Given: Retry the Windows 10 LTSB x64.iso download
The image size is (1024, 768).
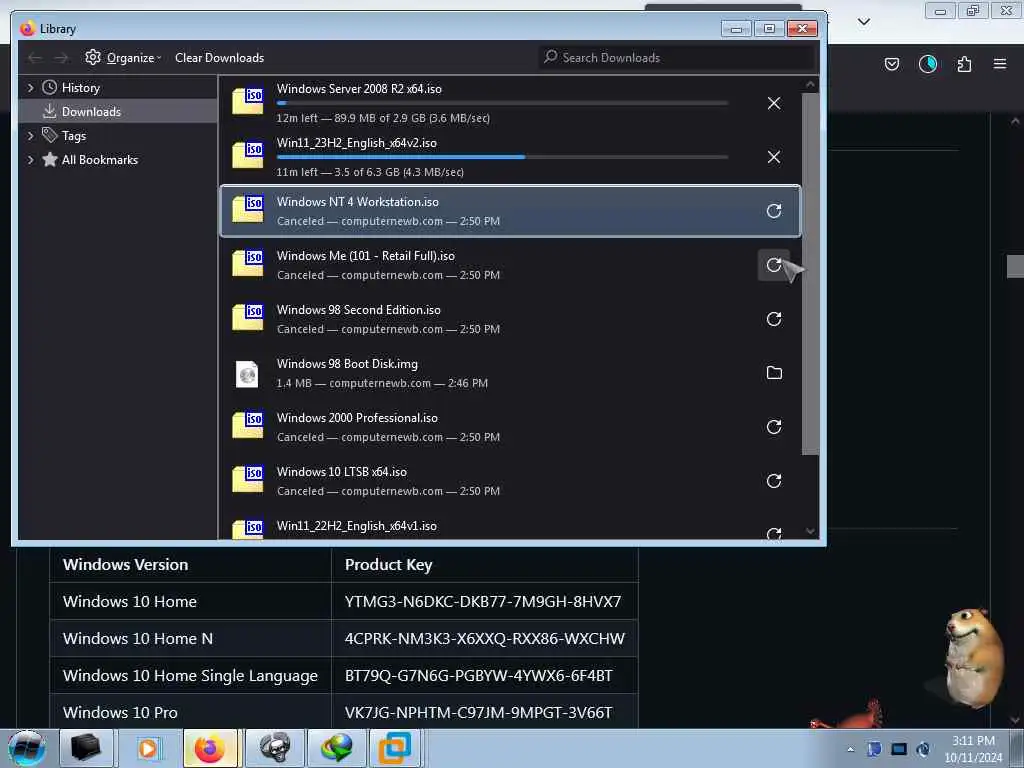Looking at the screenshot, I should tap(773, 481).
